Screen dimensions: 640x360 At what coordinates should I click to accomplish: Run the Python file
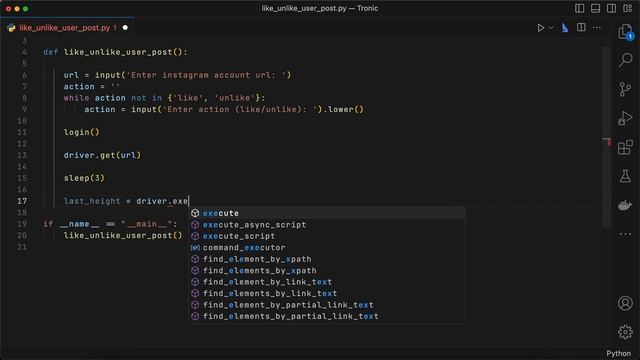540,28
